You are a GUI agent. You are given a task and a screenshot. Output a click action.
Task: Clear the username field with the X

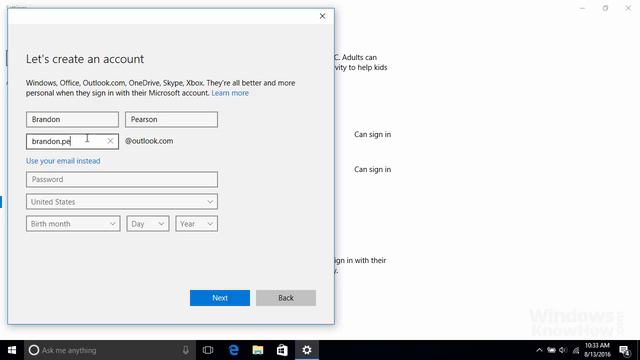(110, 141)
